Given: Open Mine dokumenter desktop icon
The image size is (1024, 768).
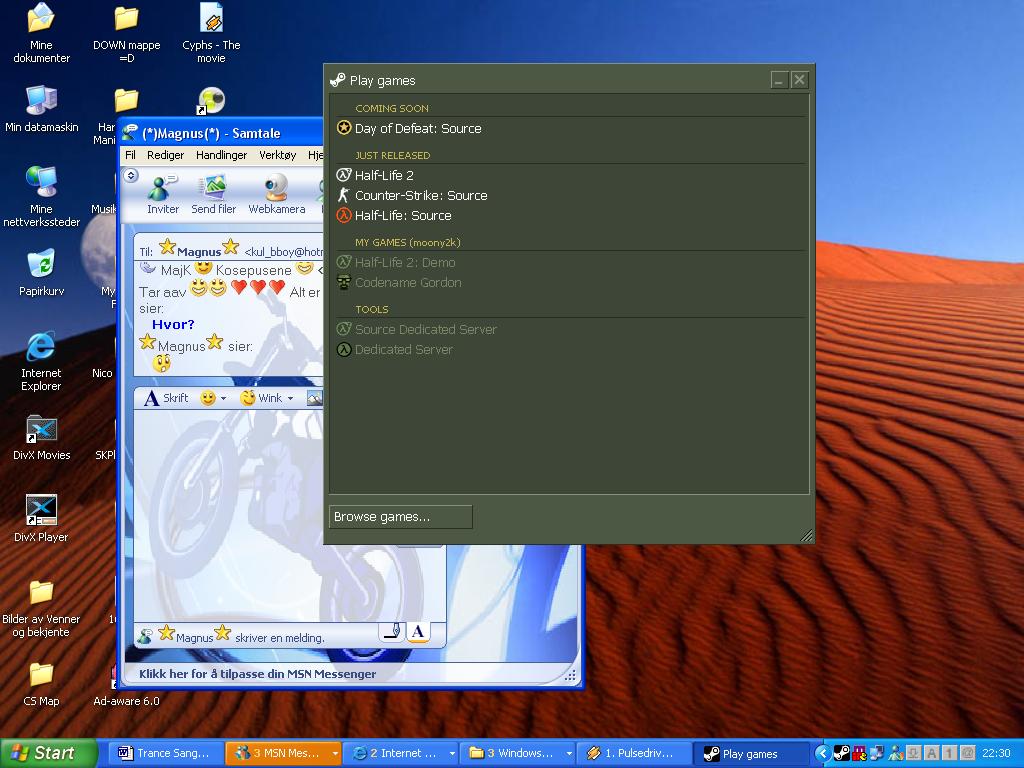Looking at the screenshot, I should tap(41, 33).
